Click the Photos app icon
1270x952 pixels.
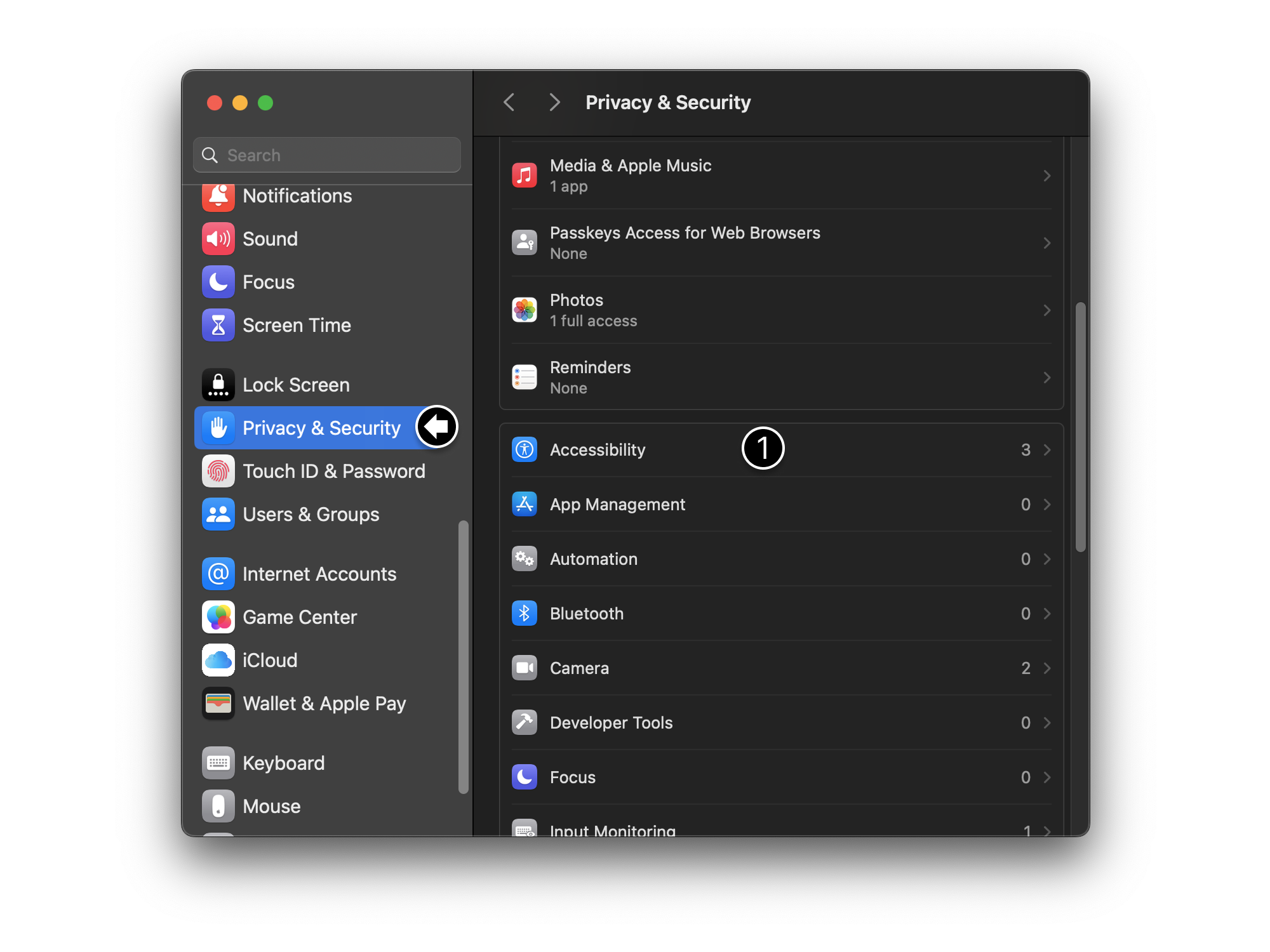[525, 310]
